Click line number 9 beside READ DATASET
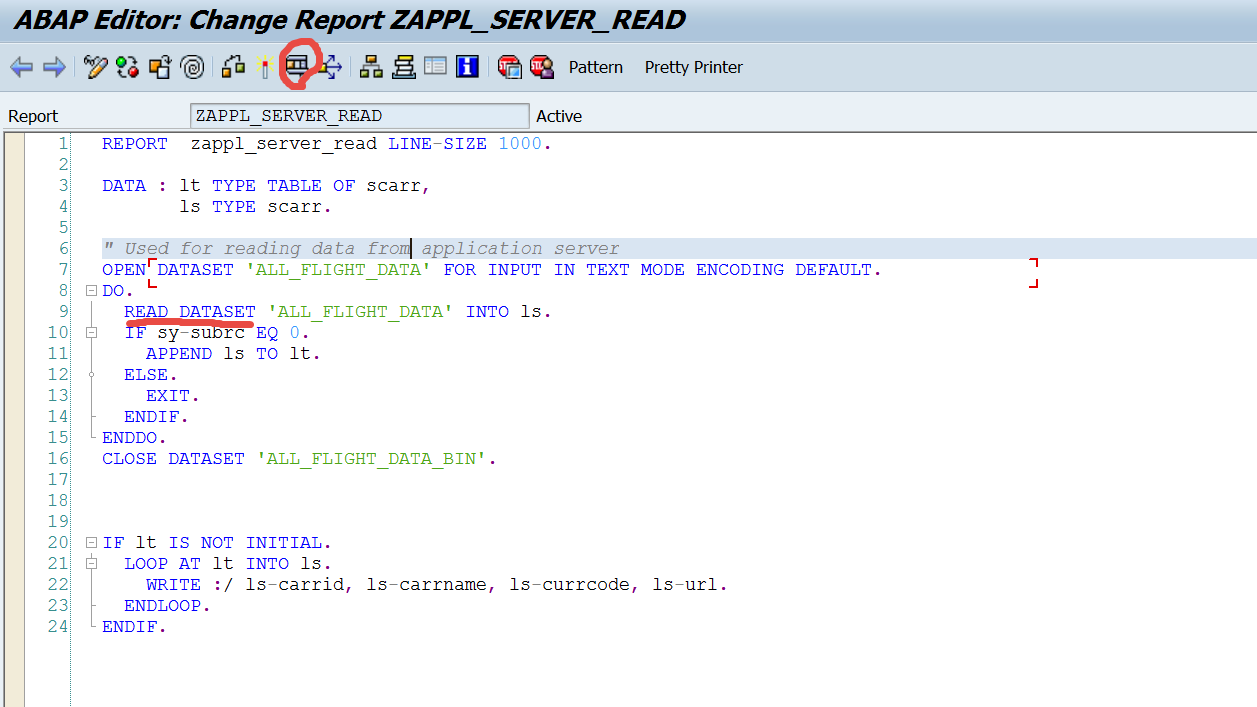The image size is (1257, 707). (x=62, y=311)
